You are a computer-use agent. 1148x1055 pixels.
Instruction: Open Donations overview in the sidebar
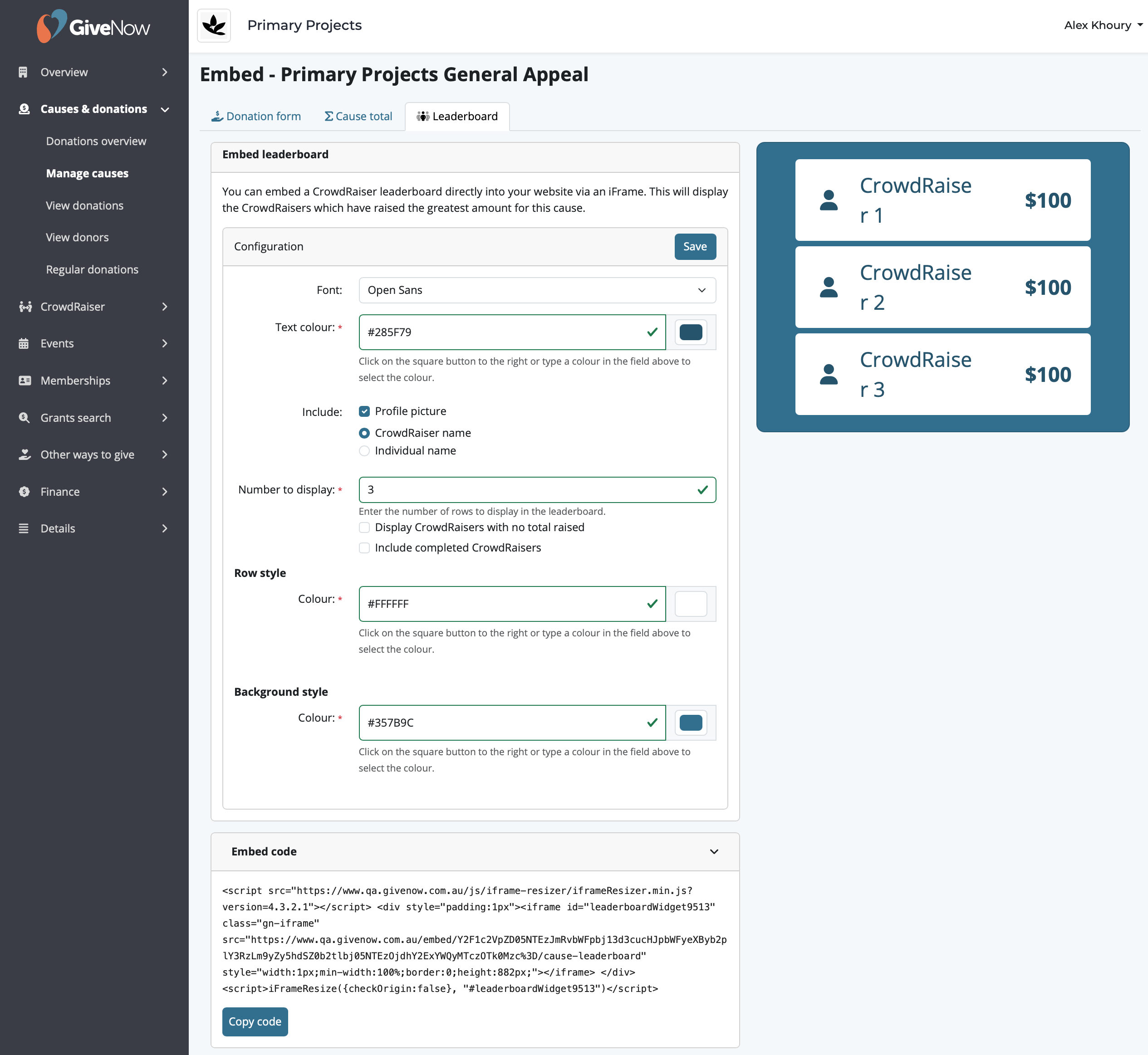[x=96, y=142]
